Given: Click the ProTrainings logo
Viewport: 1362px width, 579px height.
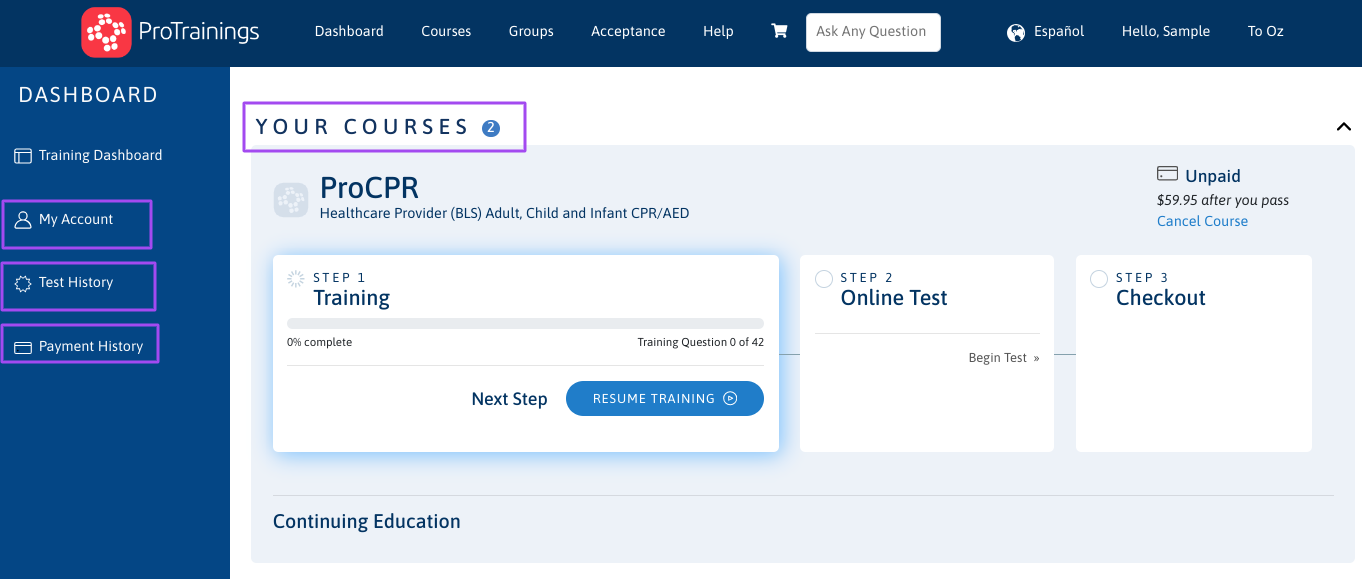Looking at the screenshot, I should pos(171,32).
